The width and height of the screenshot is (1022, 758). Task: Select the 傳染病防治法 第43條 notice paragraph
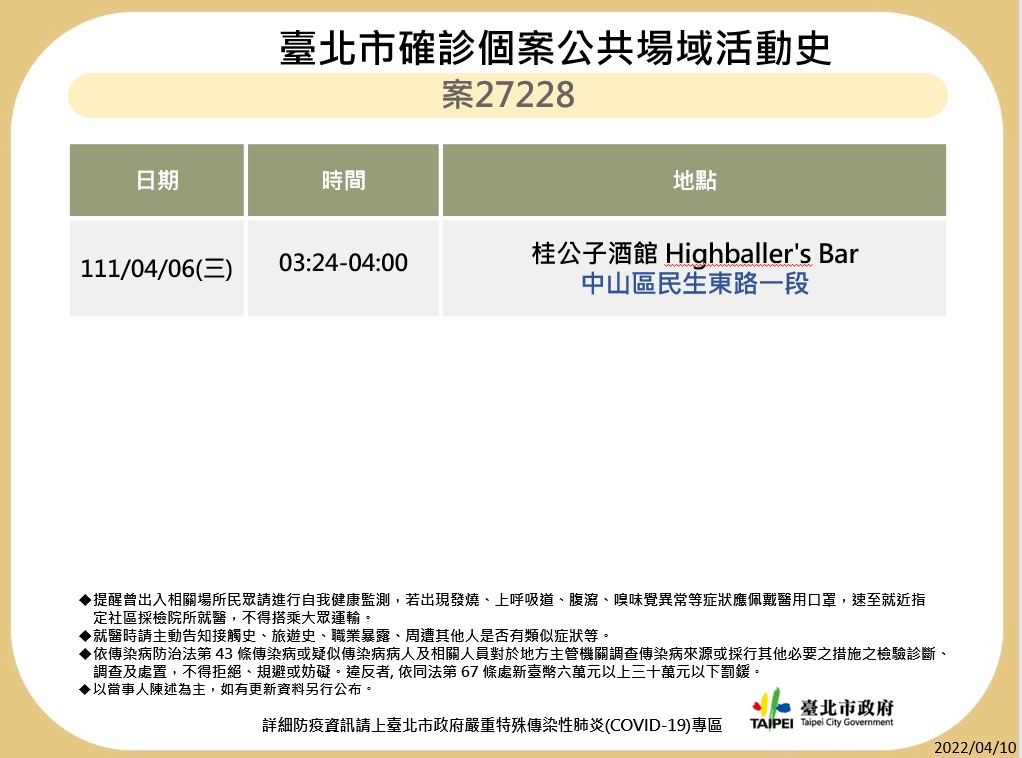(500, 665)
